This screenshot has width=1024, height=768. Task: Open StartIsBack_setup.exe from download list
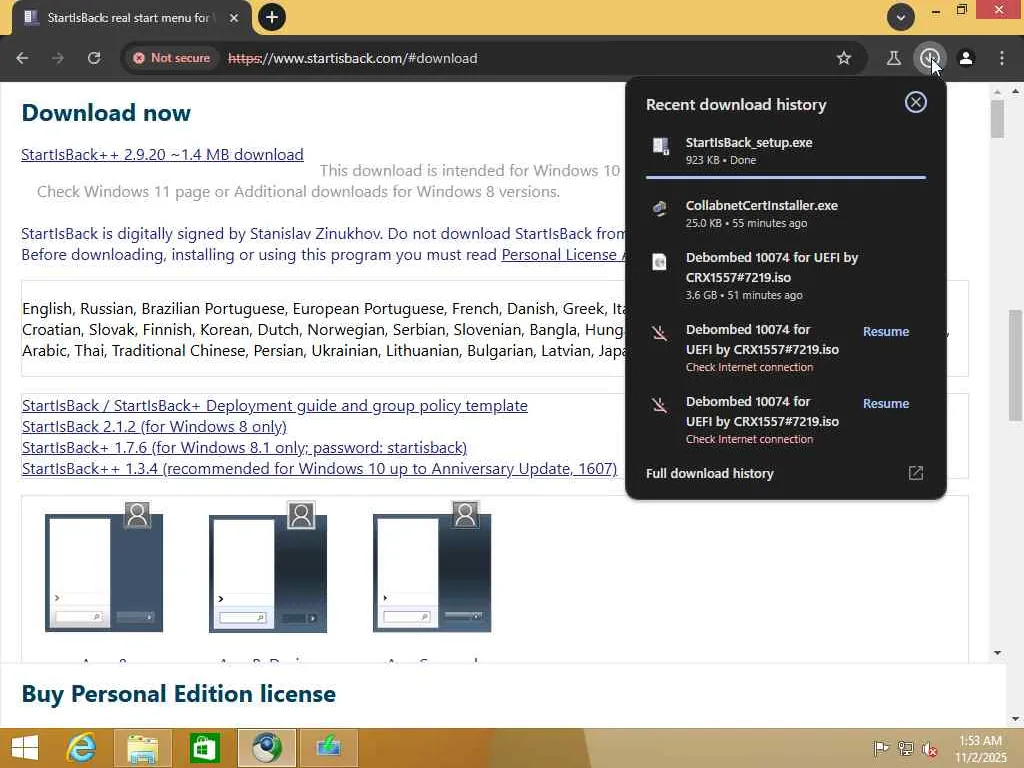[786, 151]
